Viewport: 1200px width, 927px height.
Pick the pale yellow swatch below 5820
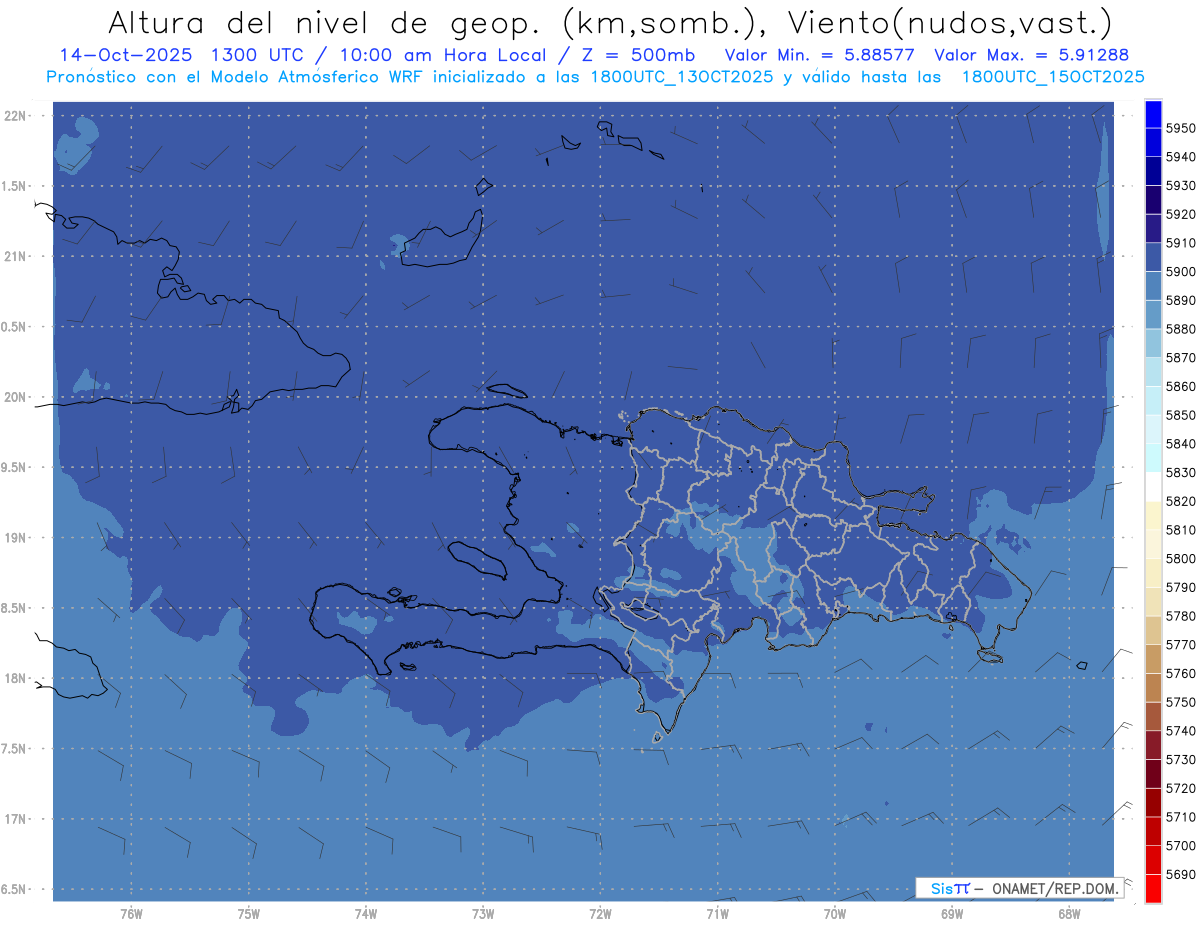tap(1153, 515)
